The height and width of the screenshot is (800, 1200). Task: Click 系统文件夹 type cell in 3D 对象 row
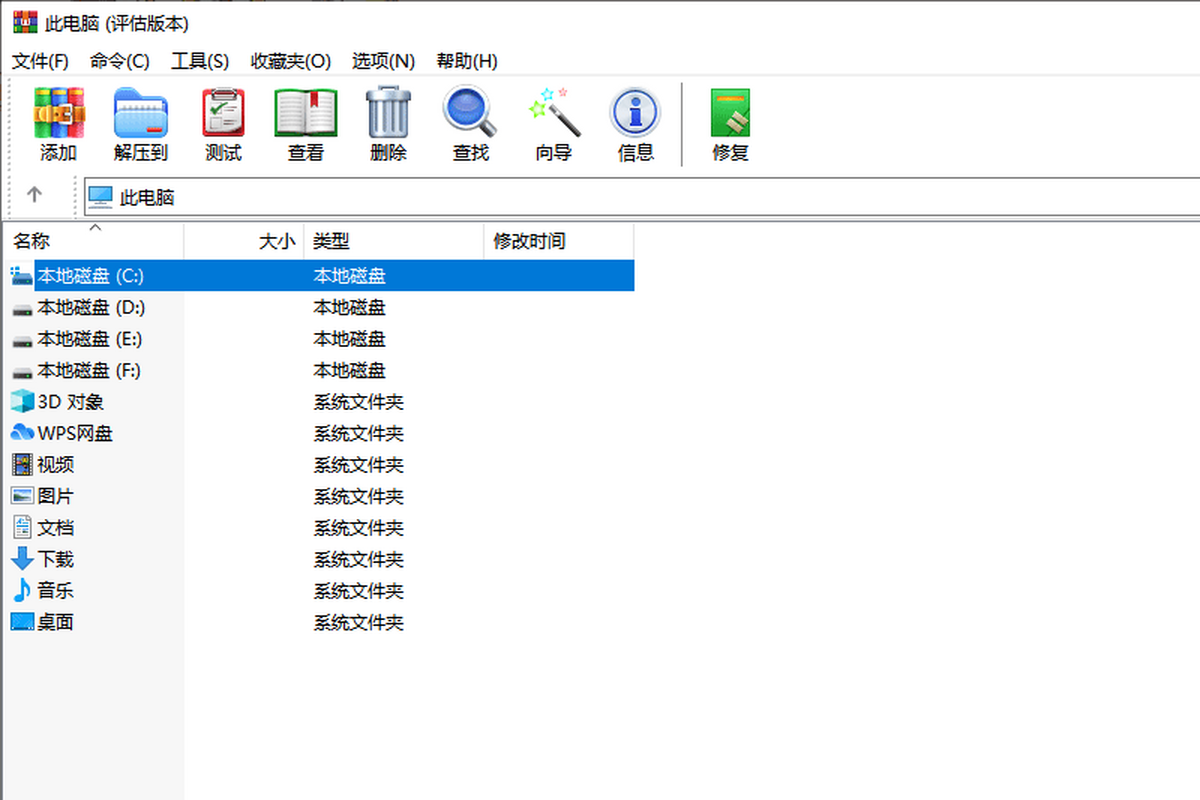click(x=359, y=402)
